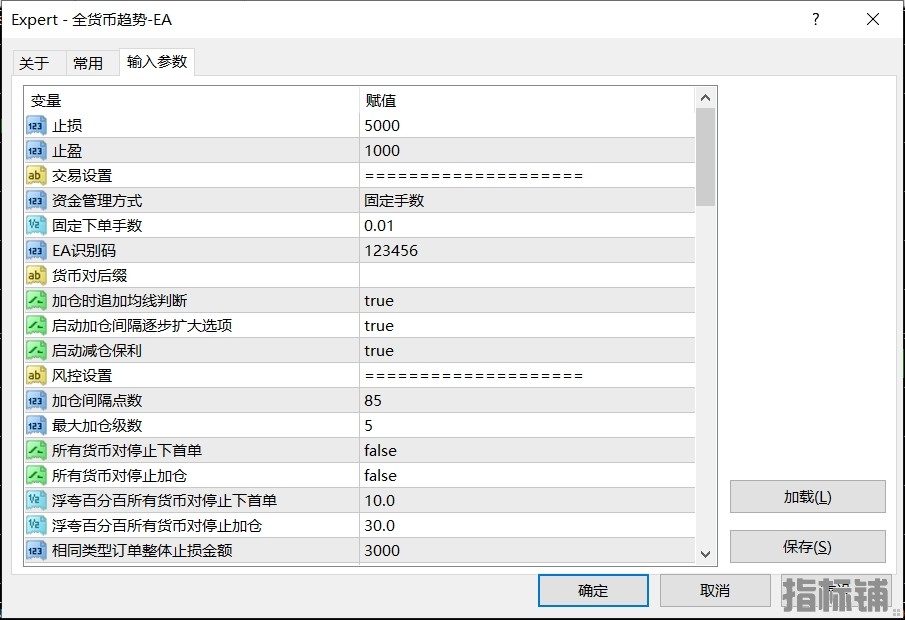
Task: Click the string icon beside 交易设置
Action: pyautogui.click(x=35, y=175)
